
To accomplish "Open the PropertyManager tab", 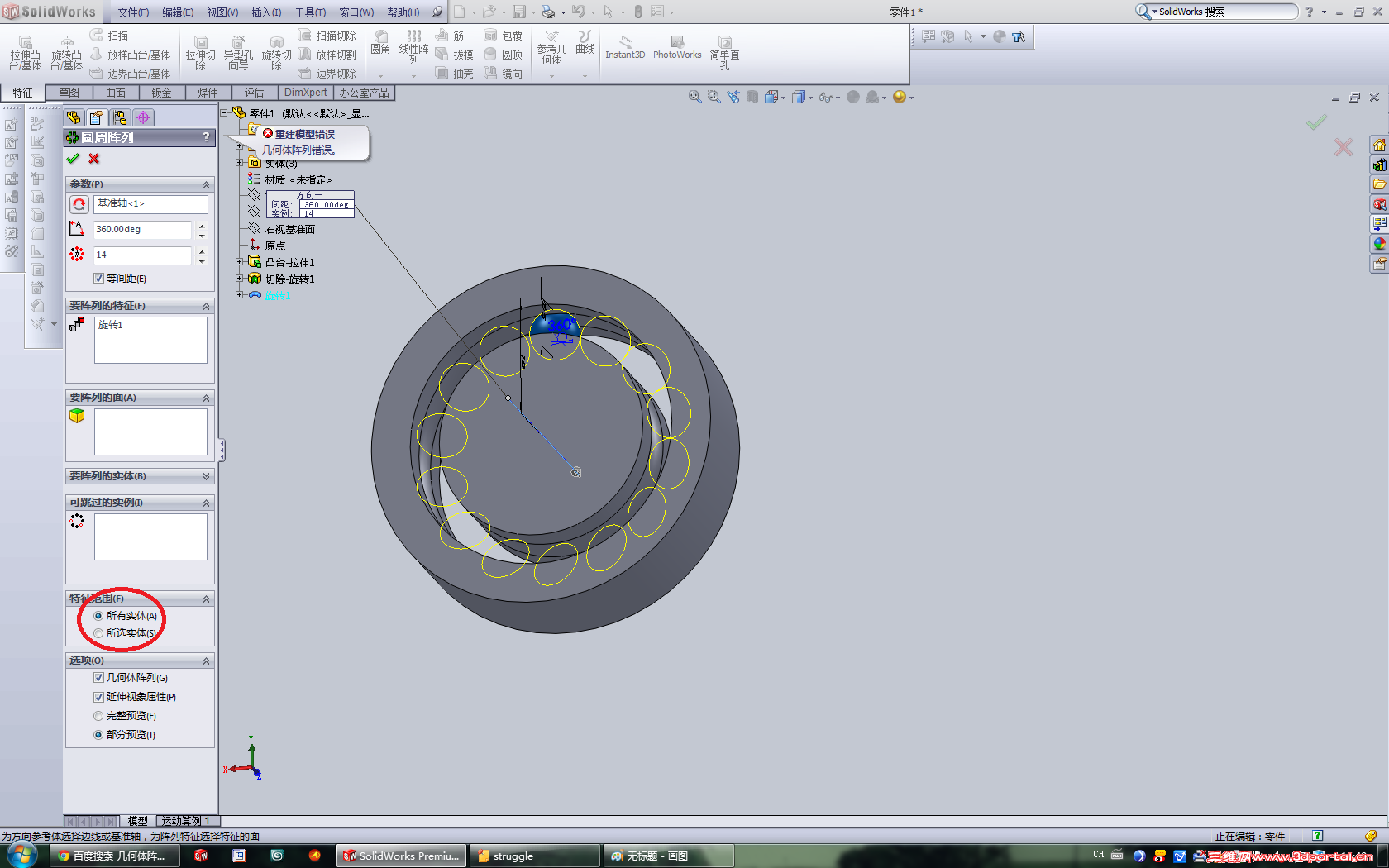I will (x=97, y=117).
